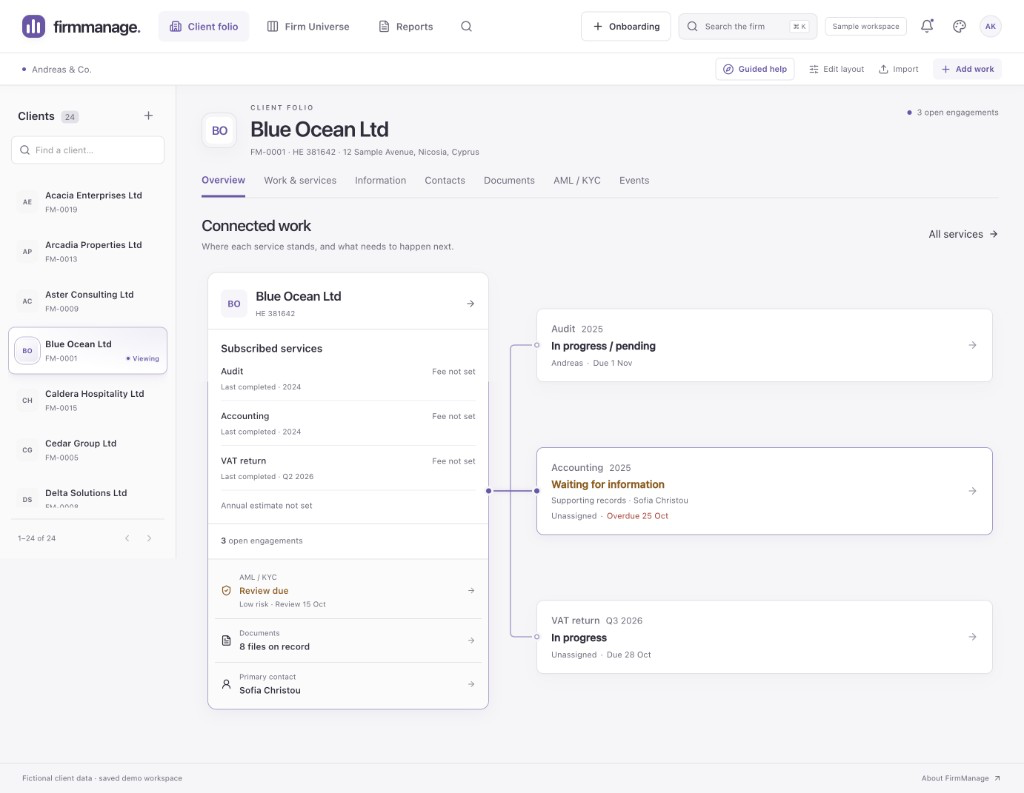Click the Import button
The image size is (1024, 793).
pos(899,69)
